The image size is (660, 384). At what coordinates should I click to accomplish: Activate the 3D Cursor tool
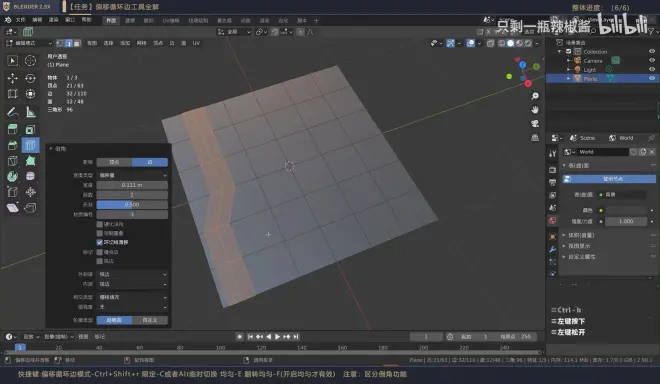click(x=30, y=61)
